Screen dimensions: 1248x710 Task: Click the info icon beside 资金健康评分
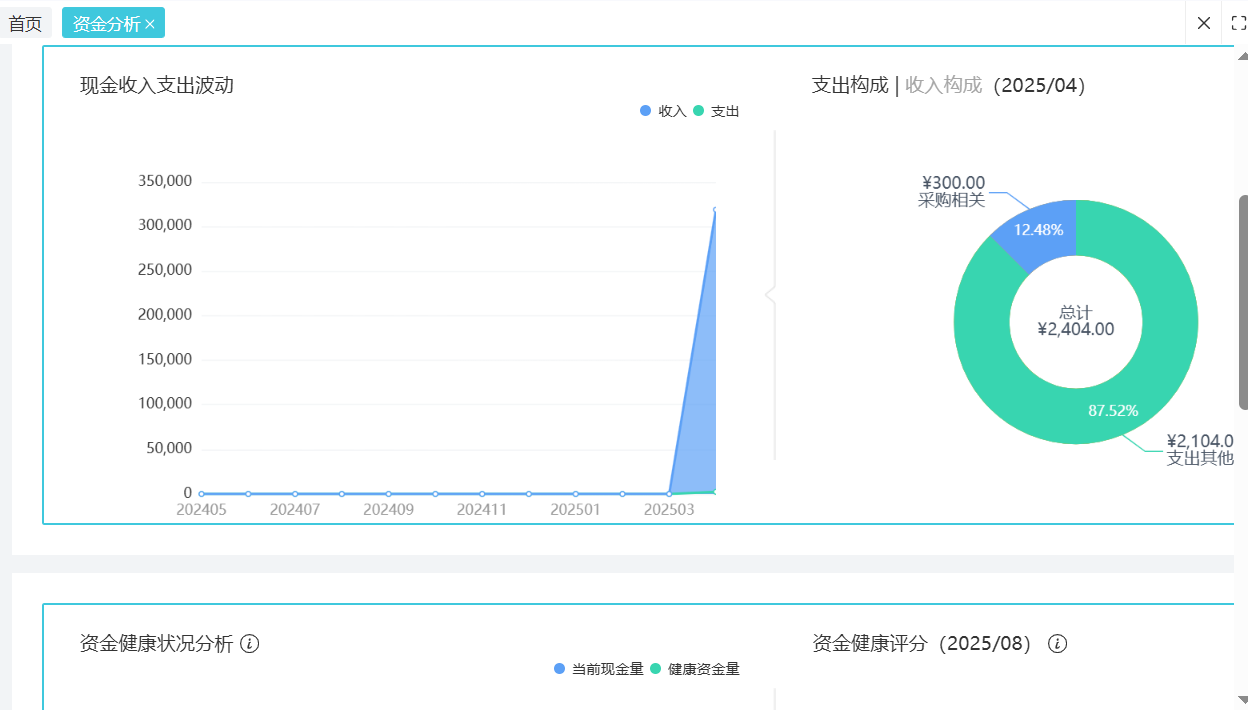click(1057, 644)
